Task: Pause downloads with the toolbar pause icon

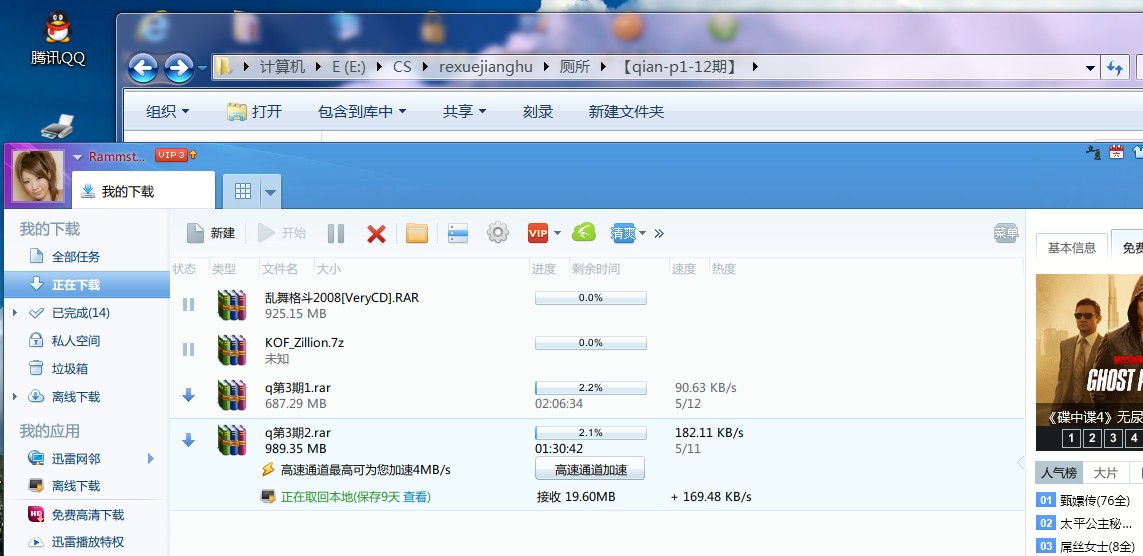Action: click(x=336, y=233)
